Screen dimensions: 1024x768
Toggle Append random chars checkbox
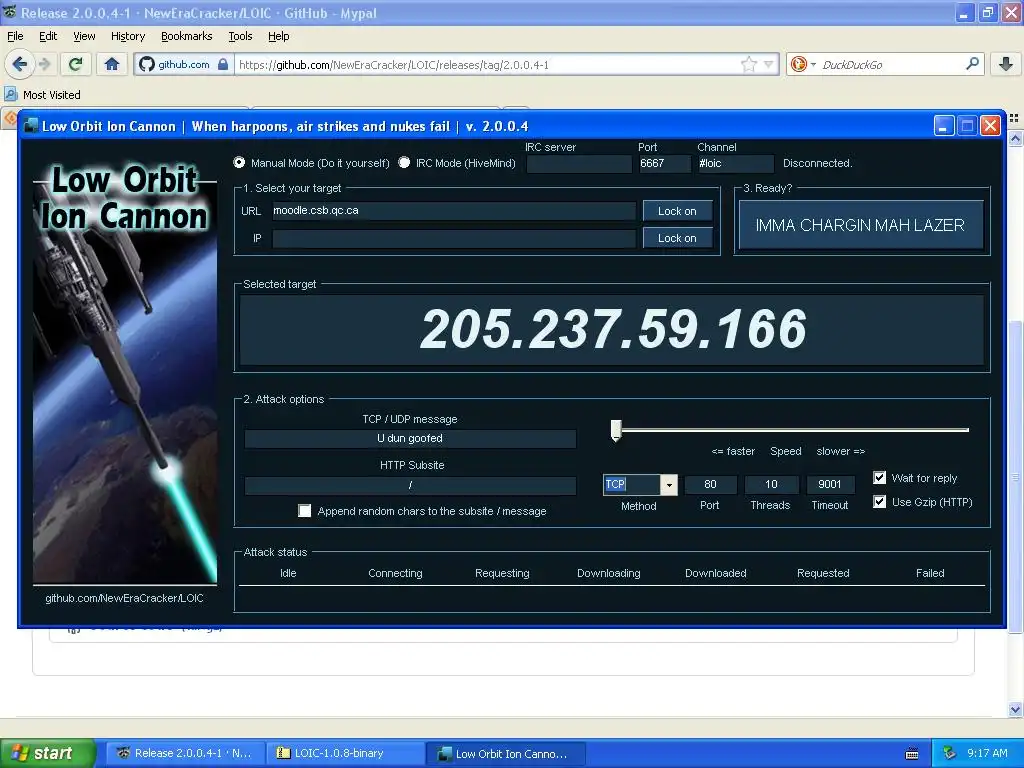(x=304, y=511)
